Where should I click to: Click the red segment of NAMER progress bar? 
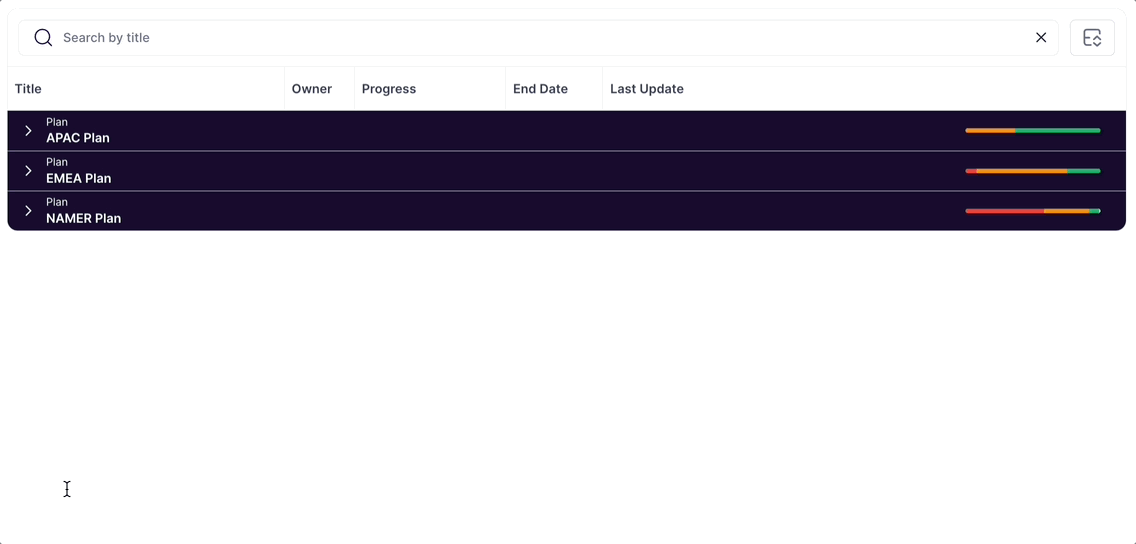[1004, 211]
